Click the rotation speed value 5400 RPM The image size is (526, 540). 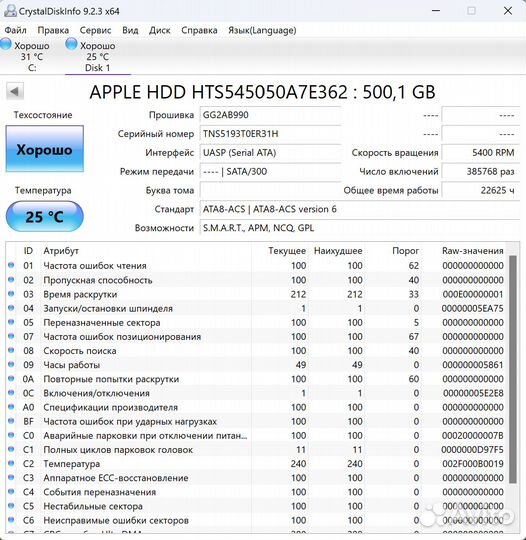click(481, 153)
